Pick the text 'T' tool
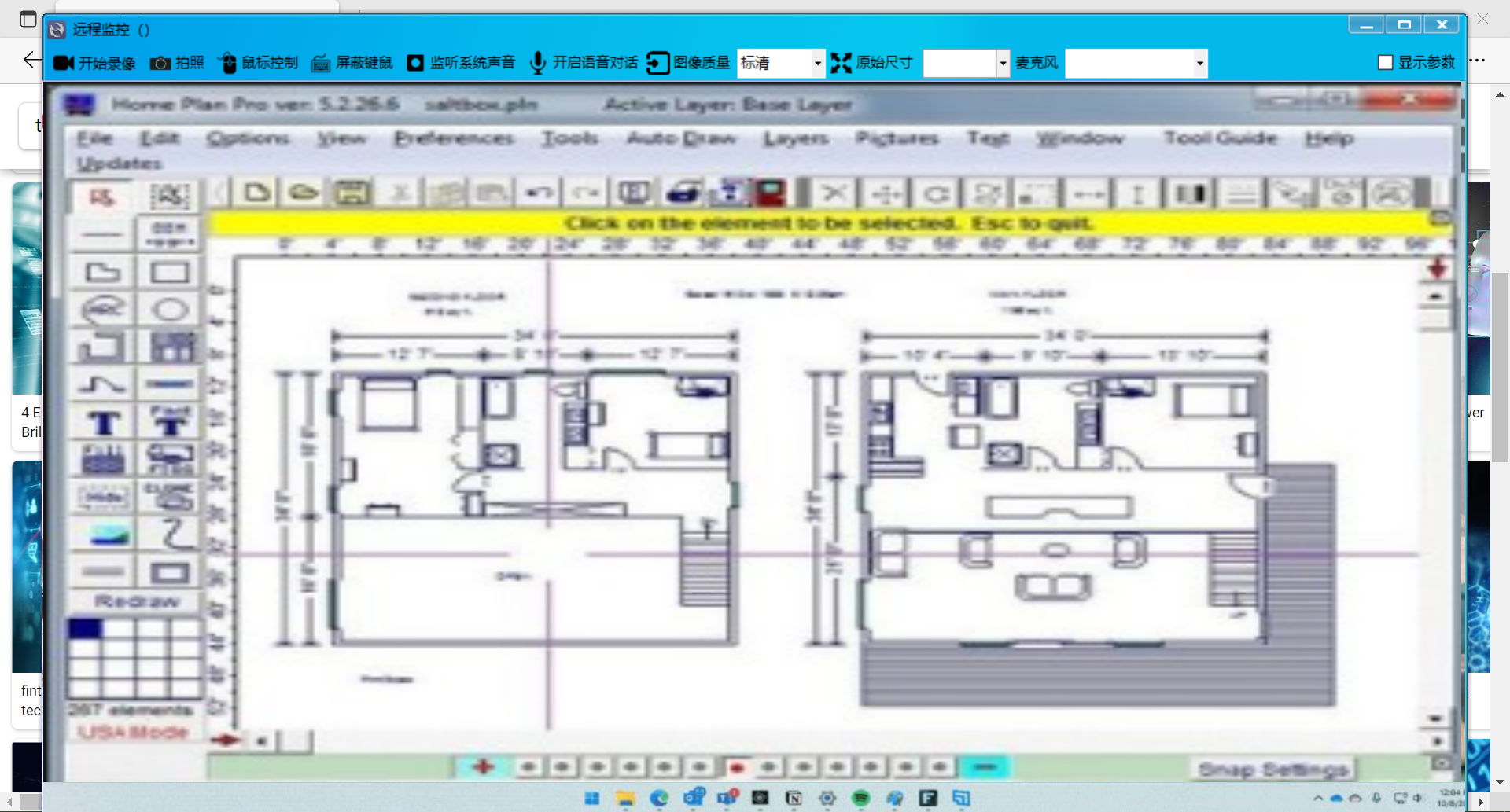 [x=103, y=424]
